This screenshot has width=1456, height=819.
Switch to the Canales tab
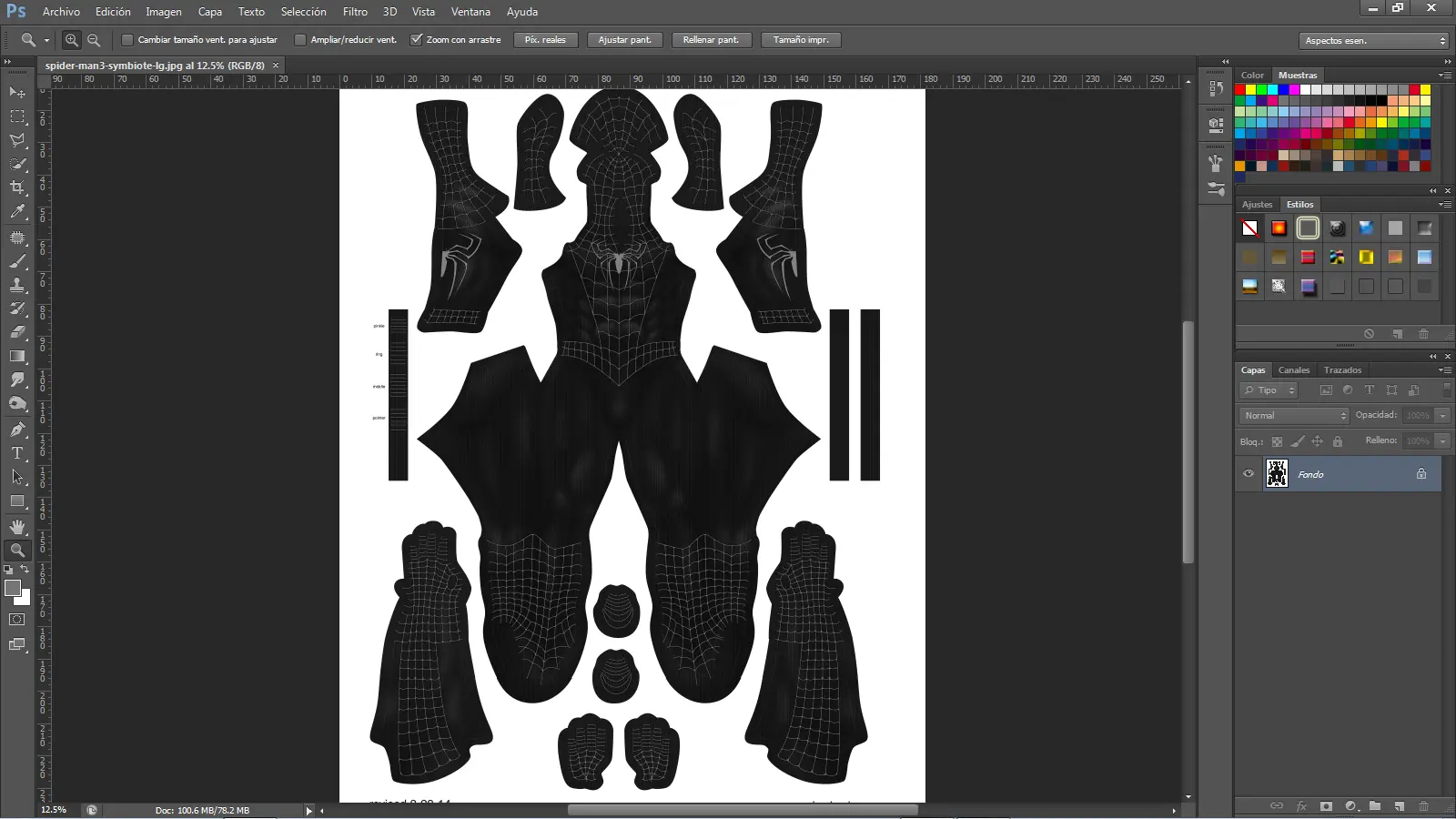[x=1293, y=370]
